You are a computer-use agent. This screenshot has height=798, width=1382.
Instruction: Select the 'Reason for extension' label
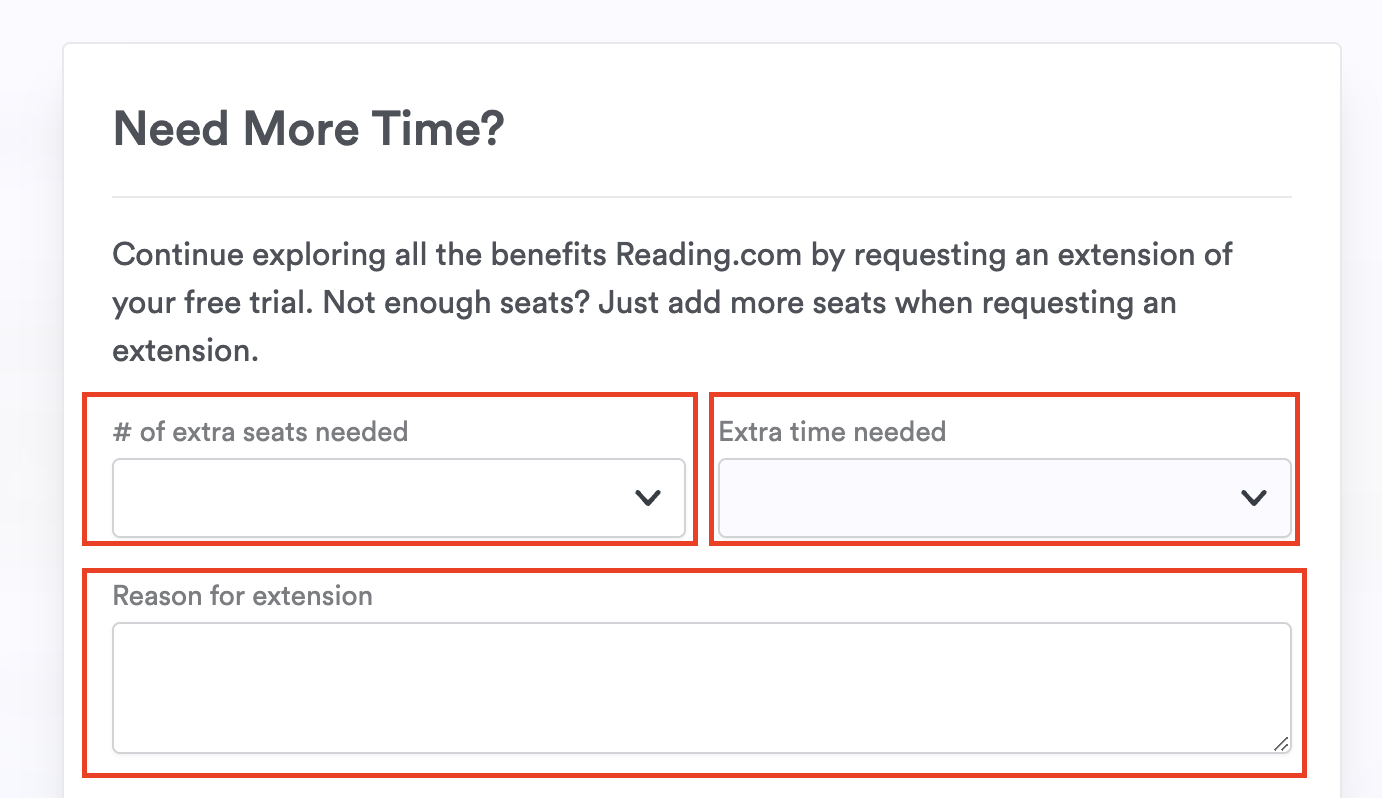[x=242, y=596]
